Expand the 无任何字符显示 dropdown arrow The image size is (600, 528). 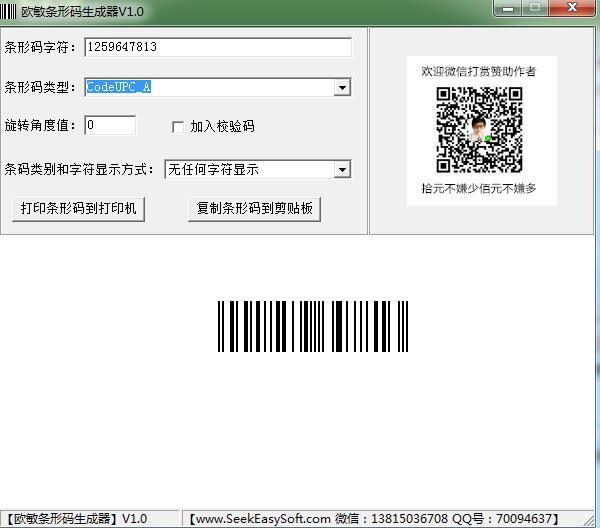tap(342, 170)
